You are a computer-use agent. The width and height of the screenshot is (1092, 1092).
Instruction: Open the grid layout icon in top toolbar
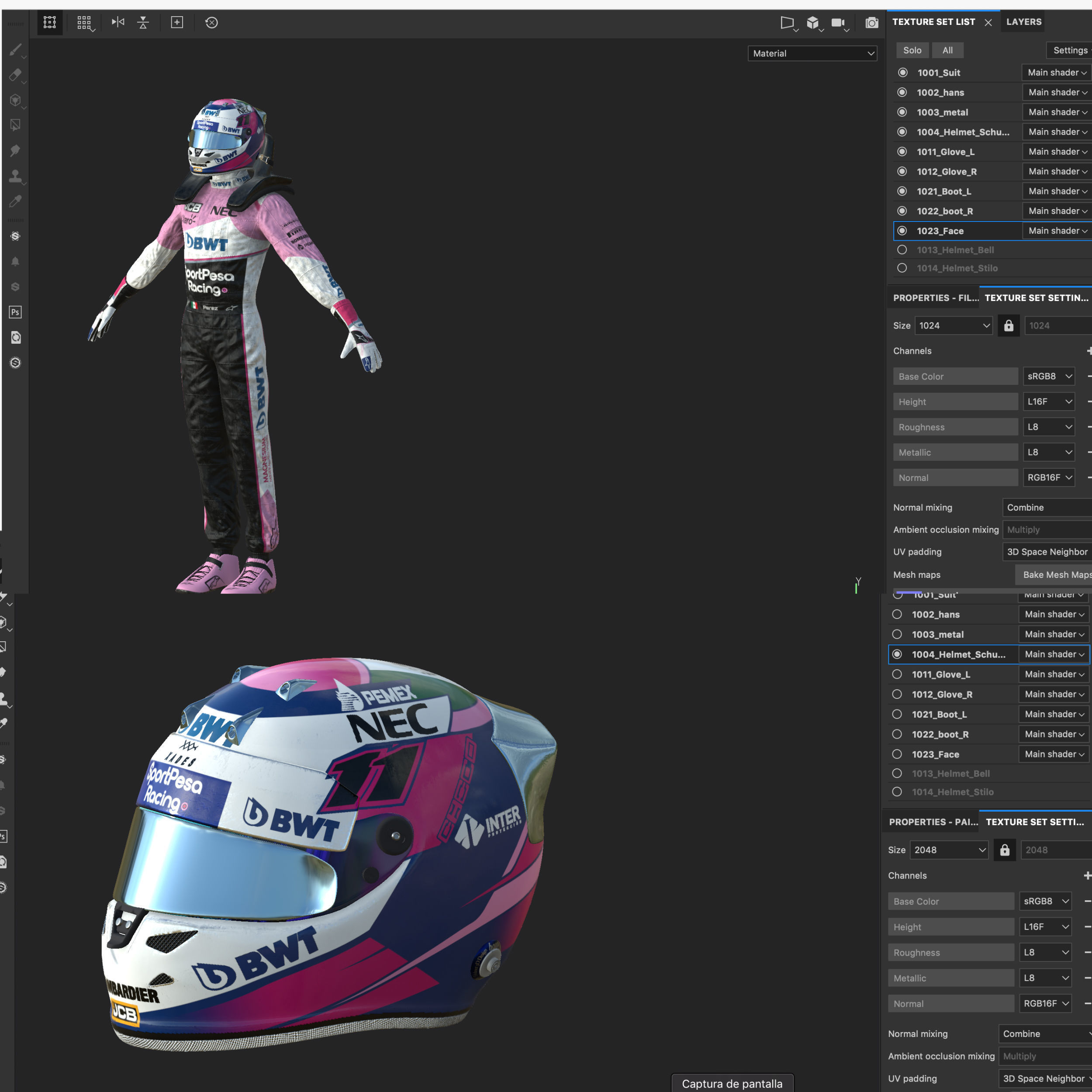pyautogui.click(x=84, y=23)
